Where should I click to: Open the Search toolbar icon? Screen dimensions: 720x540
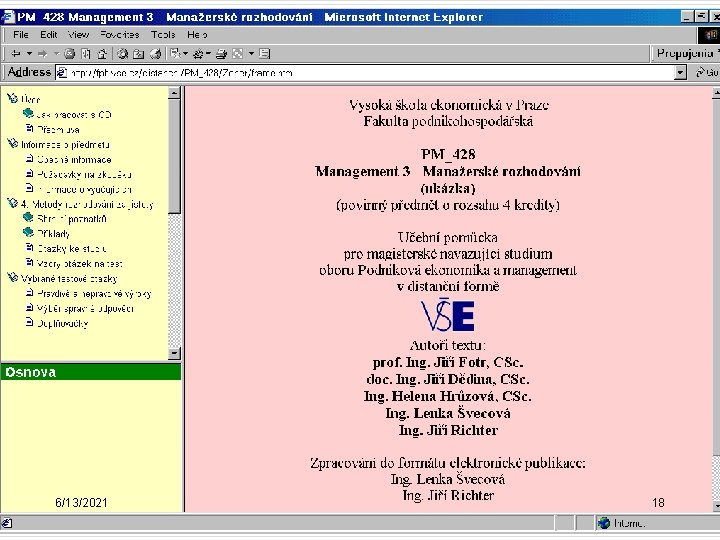[x=122, y=54]
